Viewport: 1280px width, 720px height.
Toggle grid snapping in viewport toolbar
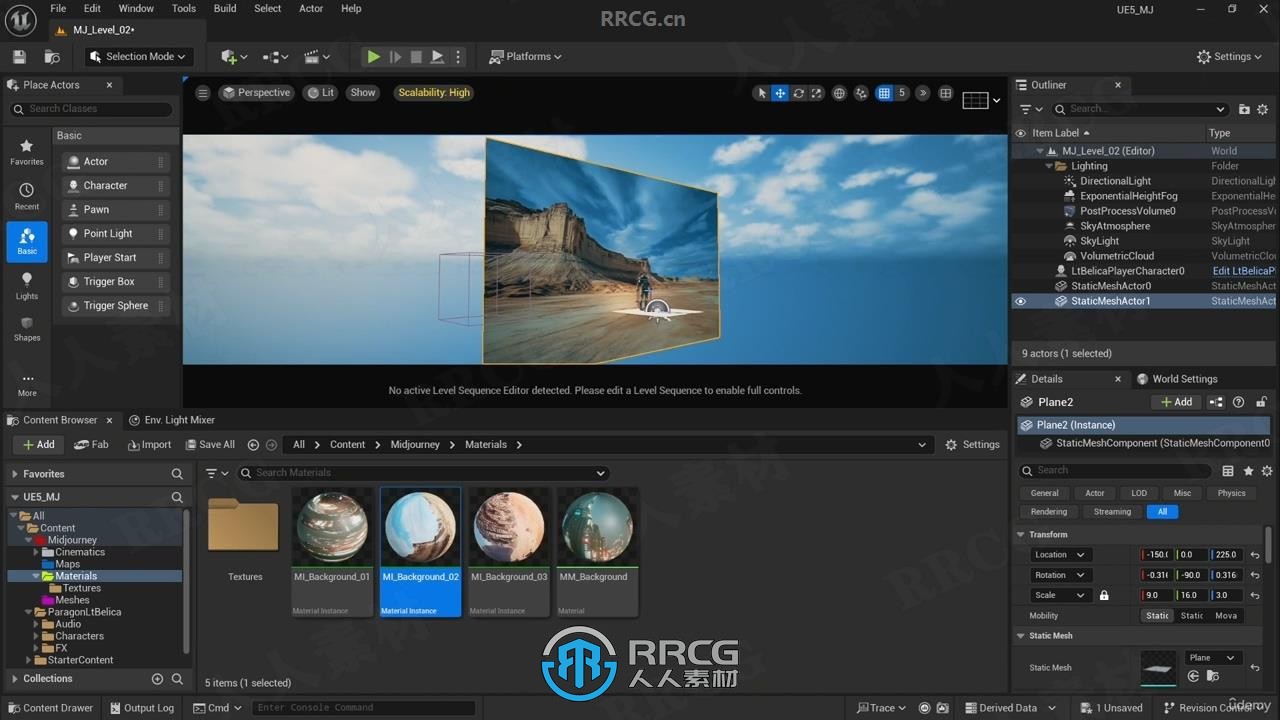[x=884, y=93]
